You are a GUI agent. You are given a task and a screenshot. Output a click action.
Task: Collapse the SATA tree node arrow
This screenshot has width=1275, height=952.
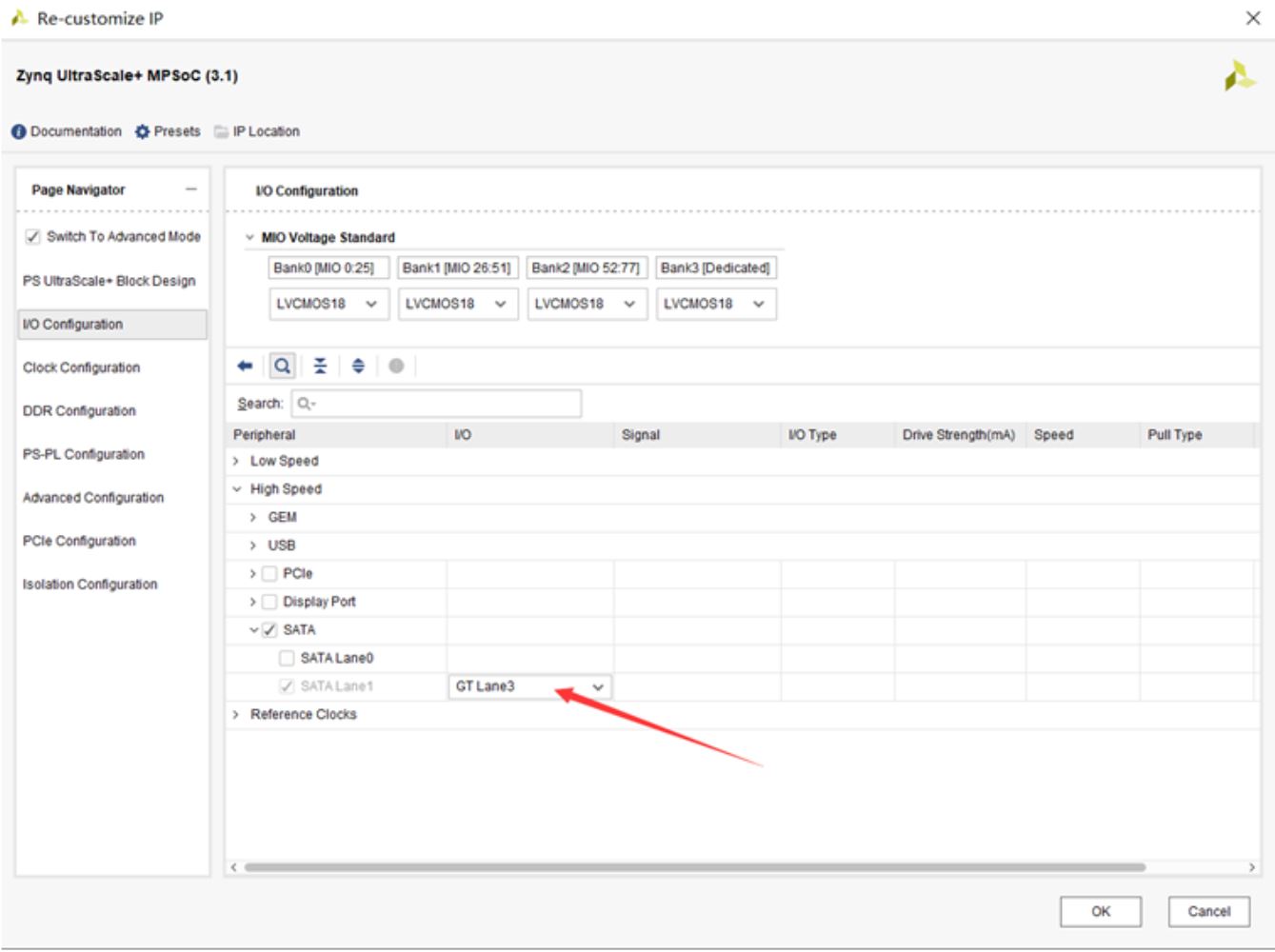pos(253,629)
